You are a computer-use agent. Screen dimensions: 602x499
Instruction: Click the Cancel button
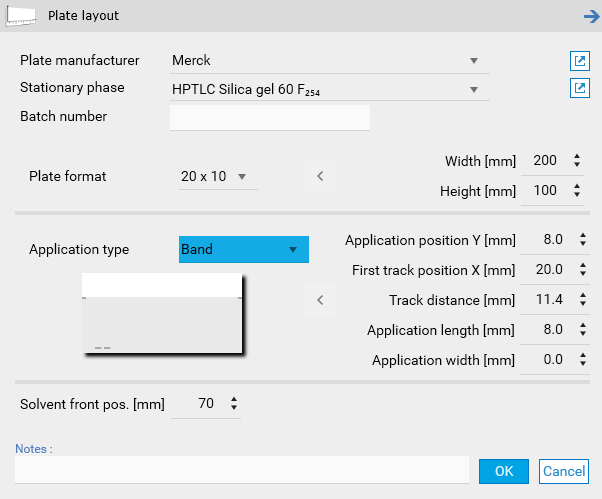click(x=564, y=471)
